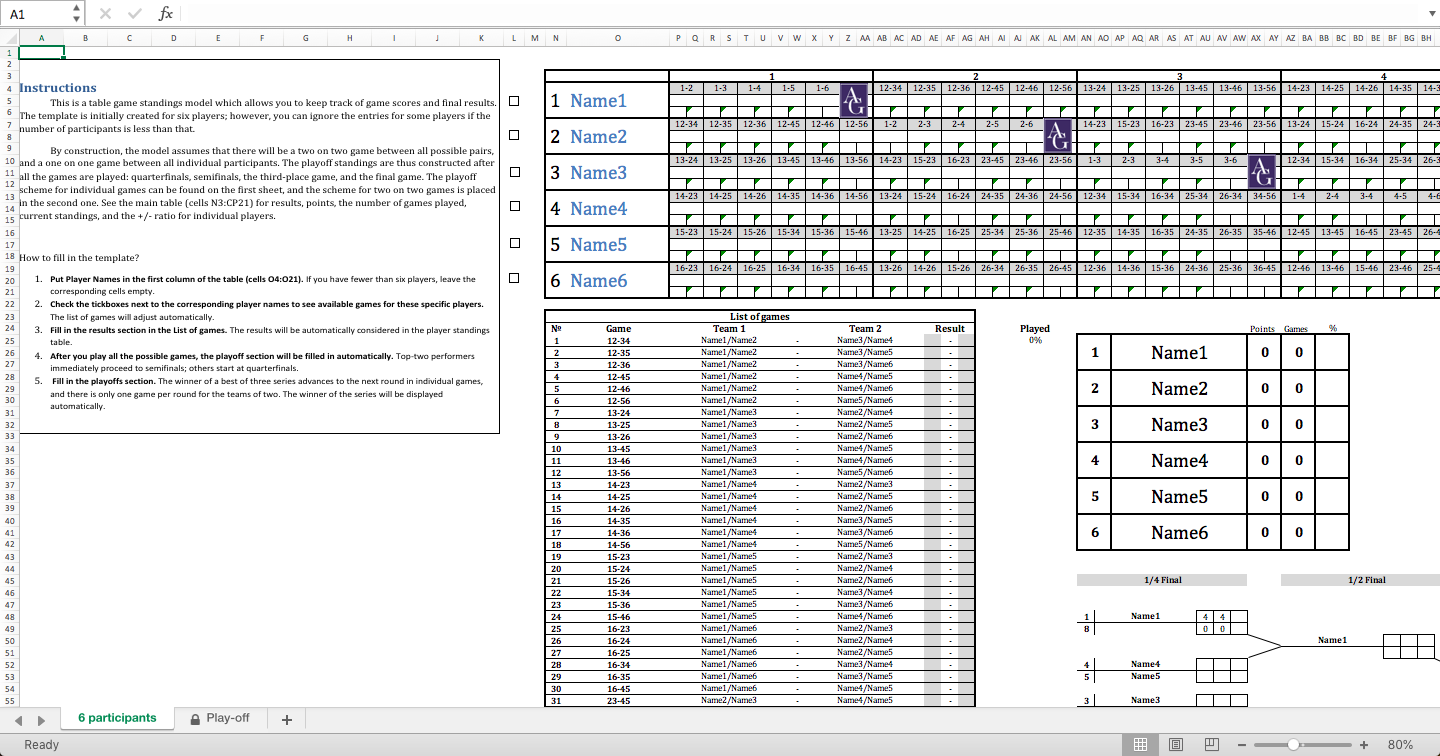Click the Name Box showing A1

tap(36, 13)
